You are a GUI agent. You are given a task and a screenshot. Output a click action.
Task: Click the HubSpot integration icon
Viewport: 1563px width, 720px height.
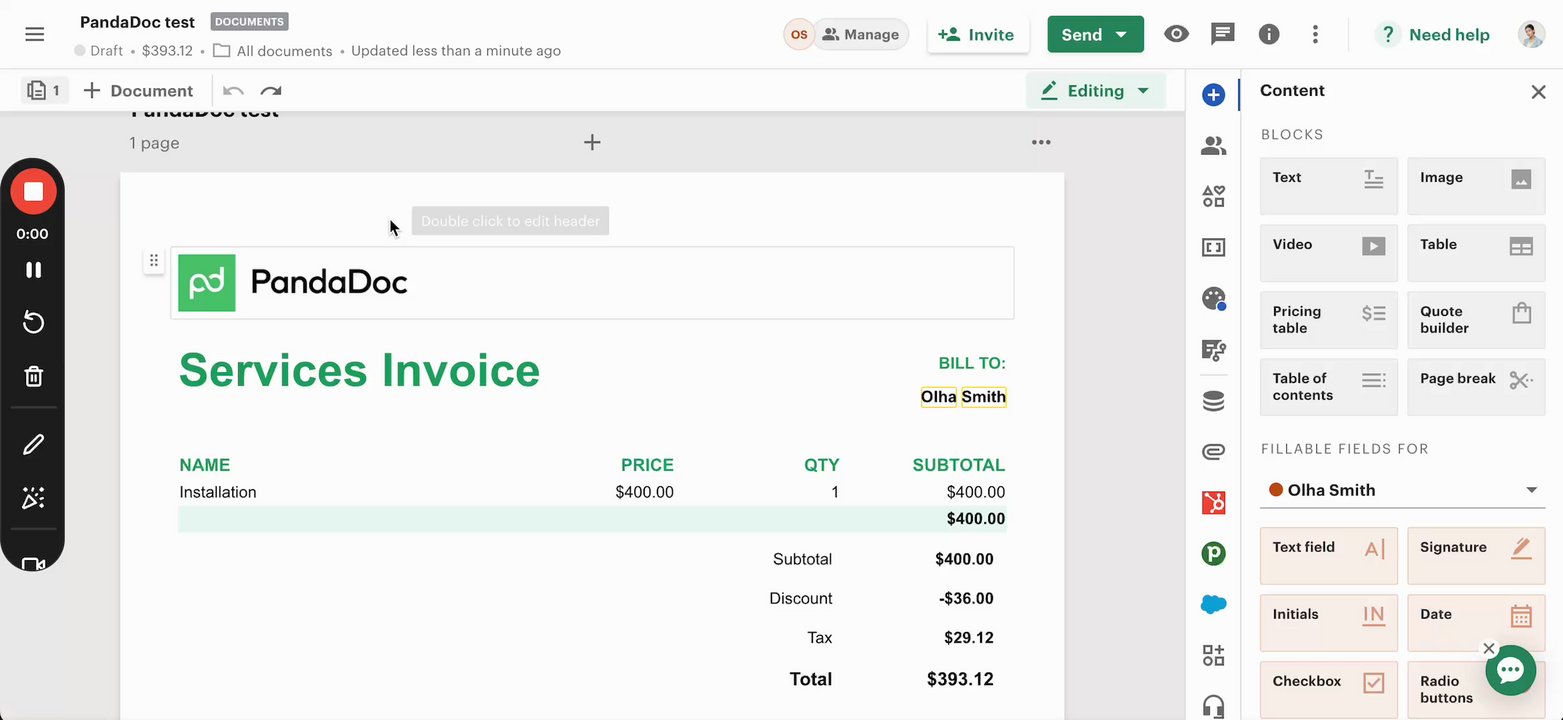[x=1213, y=503]
